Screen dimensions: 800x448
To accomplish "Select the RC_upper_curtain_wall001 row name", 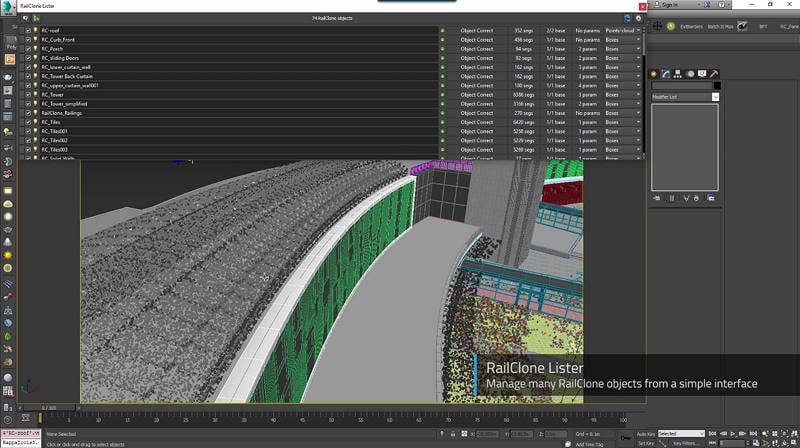I will coord(70,86).
